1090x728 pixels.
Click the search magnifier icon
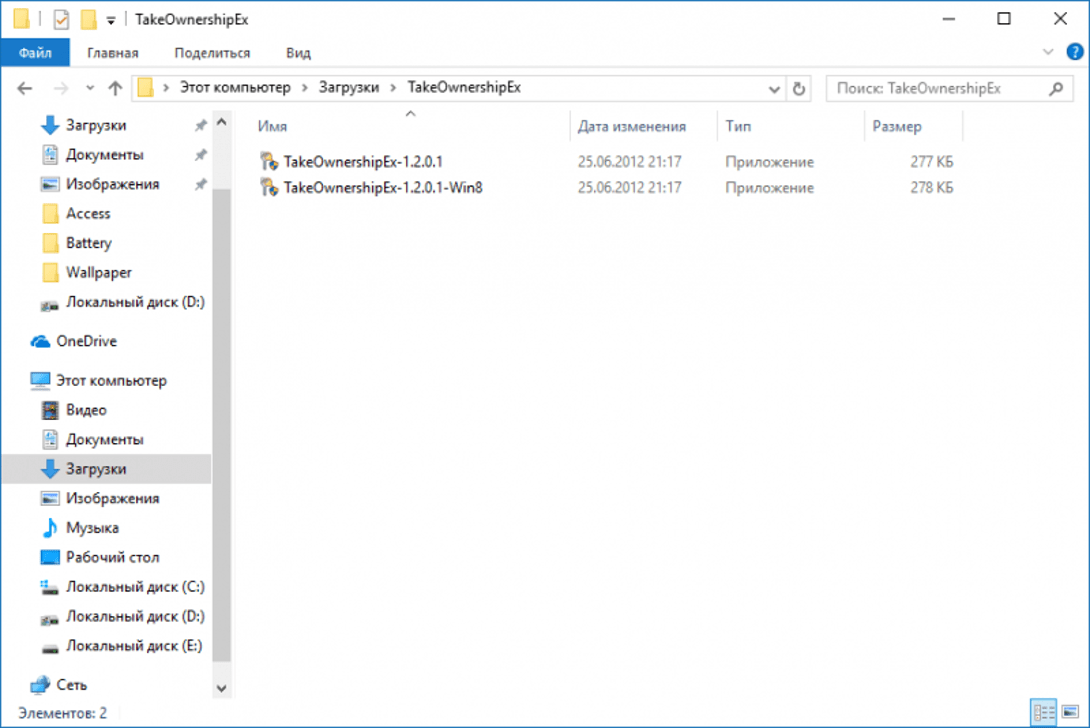1055,88
